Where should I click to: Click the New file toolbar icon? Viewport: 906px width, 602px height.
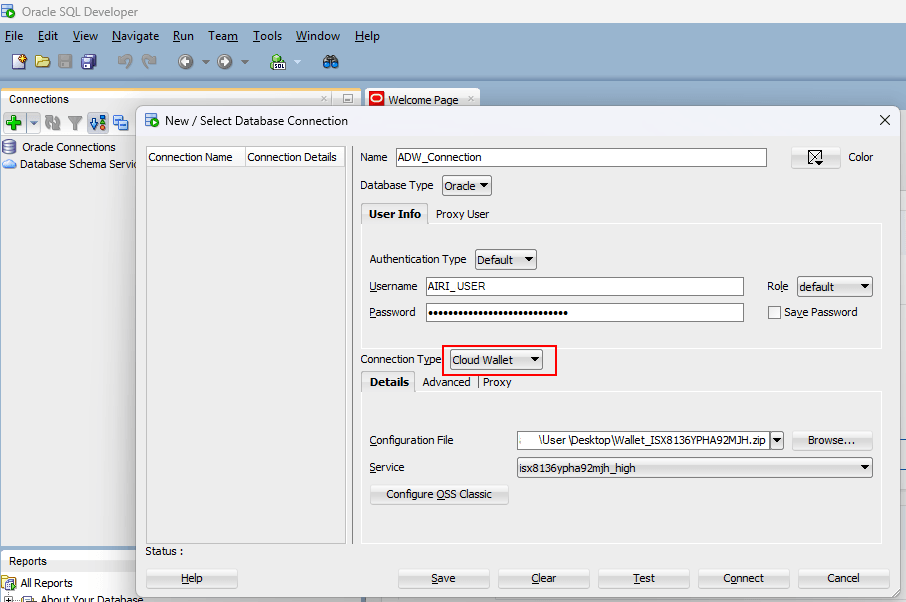coord(19,62)
